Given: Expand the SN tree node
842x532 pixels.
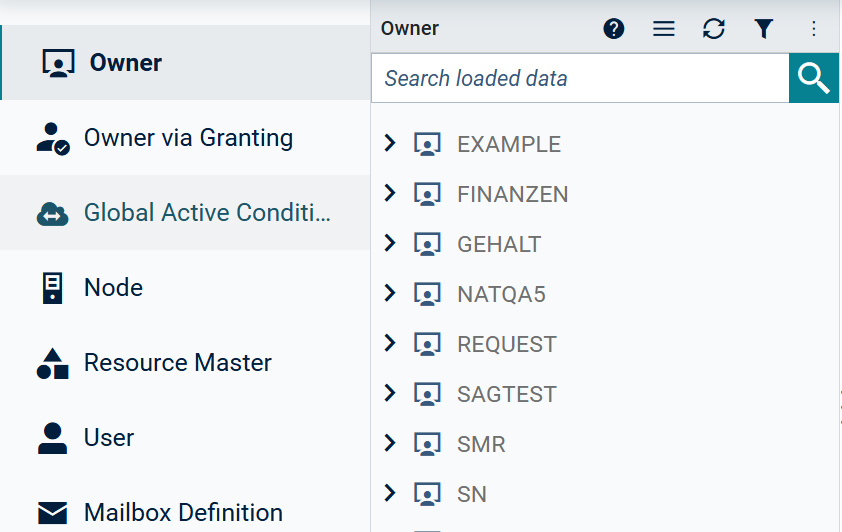Looking at the screenshot, I should [390, 492].
